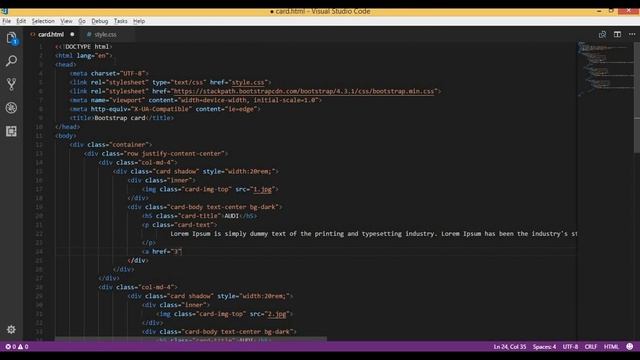Click the X-UA-Compatible meta line
The width and height of the screenshot is (640, 360).
pos(165,109)
